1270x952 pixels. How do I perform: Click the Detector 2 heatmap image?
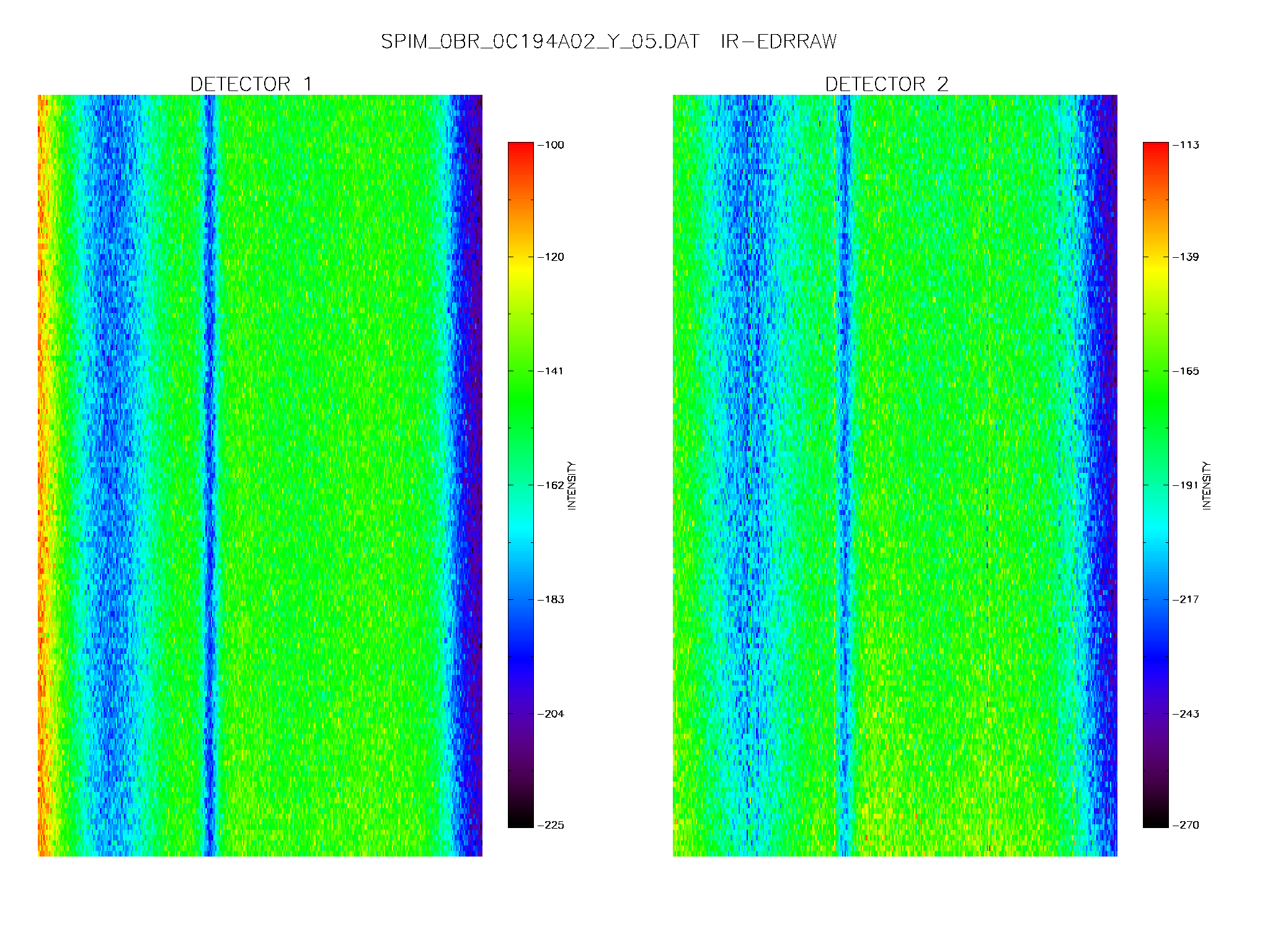pos(895,475)
